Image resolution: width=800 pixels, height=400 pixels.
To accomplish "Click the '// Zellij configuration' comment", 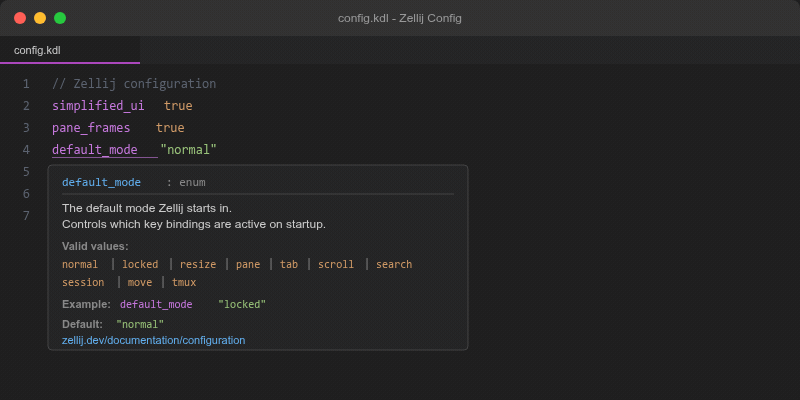I will click(134, 84).
